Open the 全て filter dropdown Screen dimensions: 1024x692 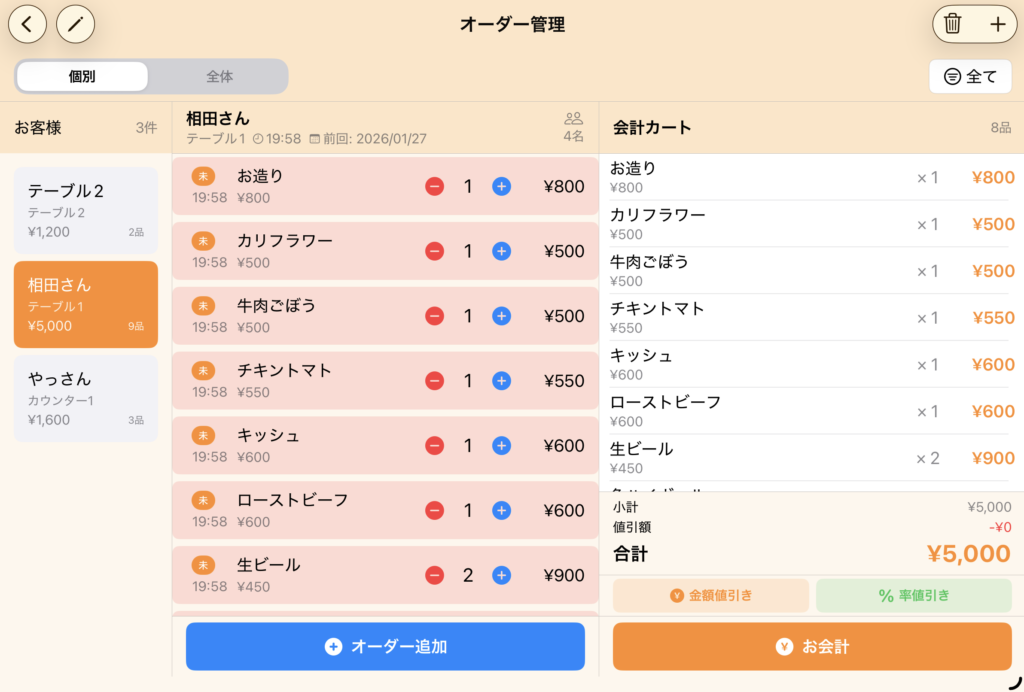coord(970,76)
